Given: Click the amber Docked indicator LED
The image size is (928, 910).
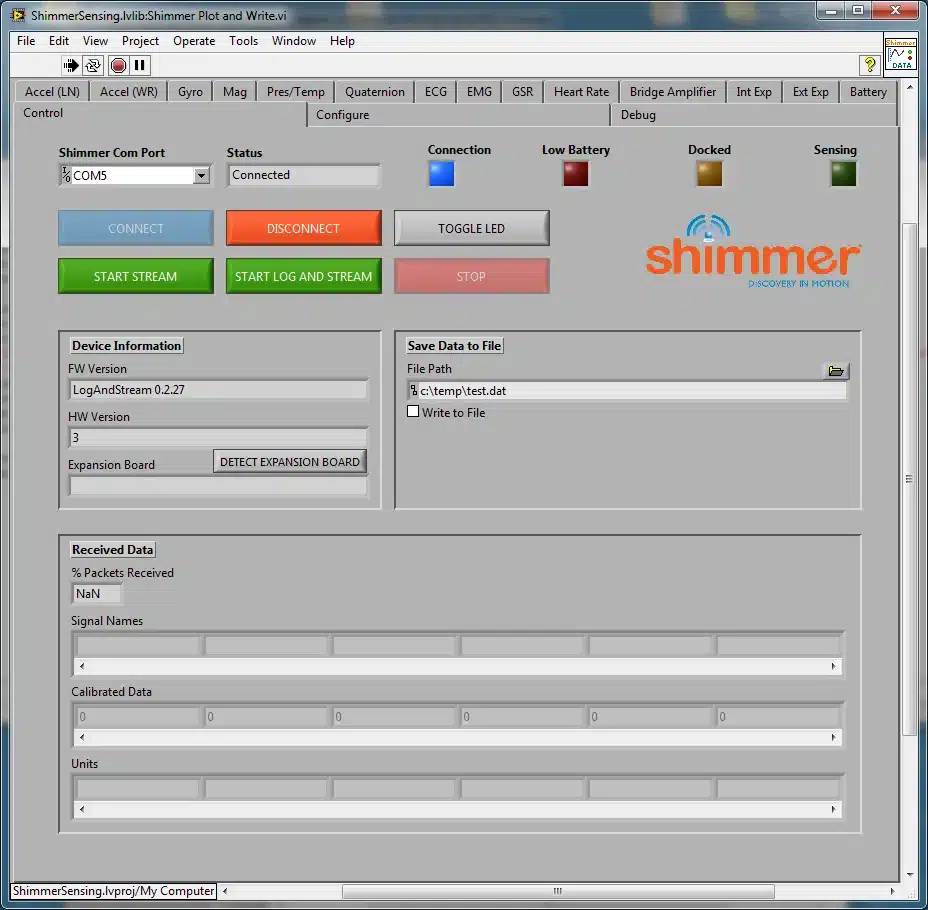Looking at the screenshot, I should [710, 174].
